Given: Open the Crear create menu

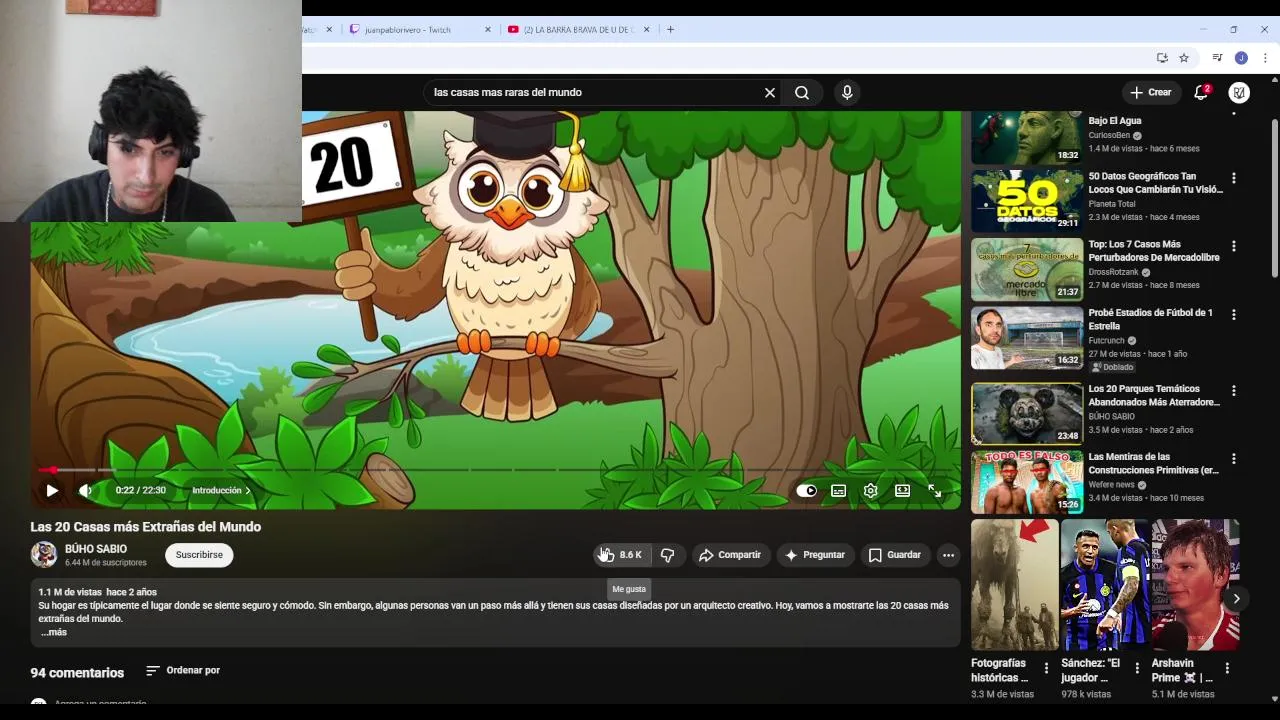Looking at the screenshot, I should click(1151, 92).
